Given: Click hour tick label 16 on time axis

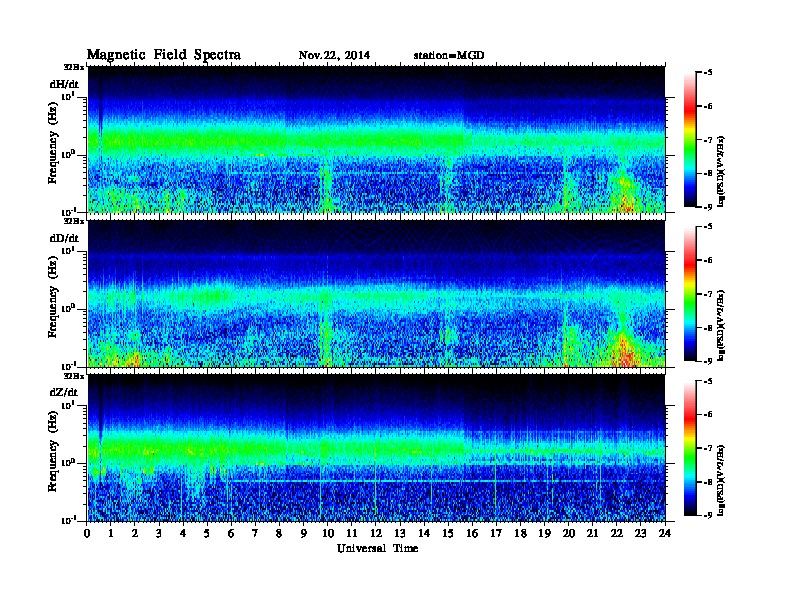Looking at the screenshot, I should (x=472, y=533).
